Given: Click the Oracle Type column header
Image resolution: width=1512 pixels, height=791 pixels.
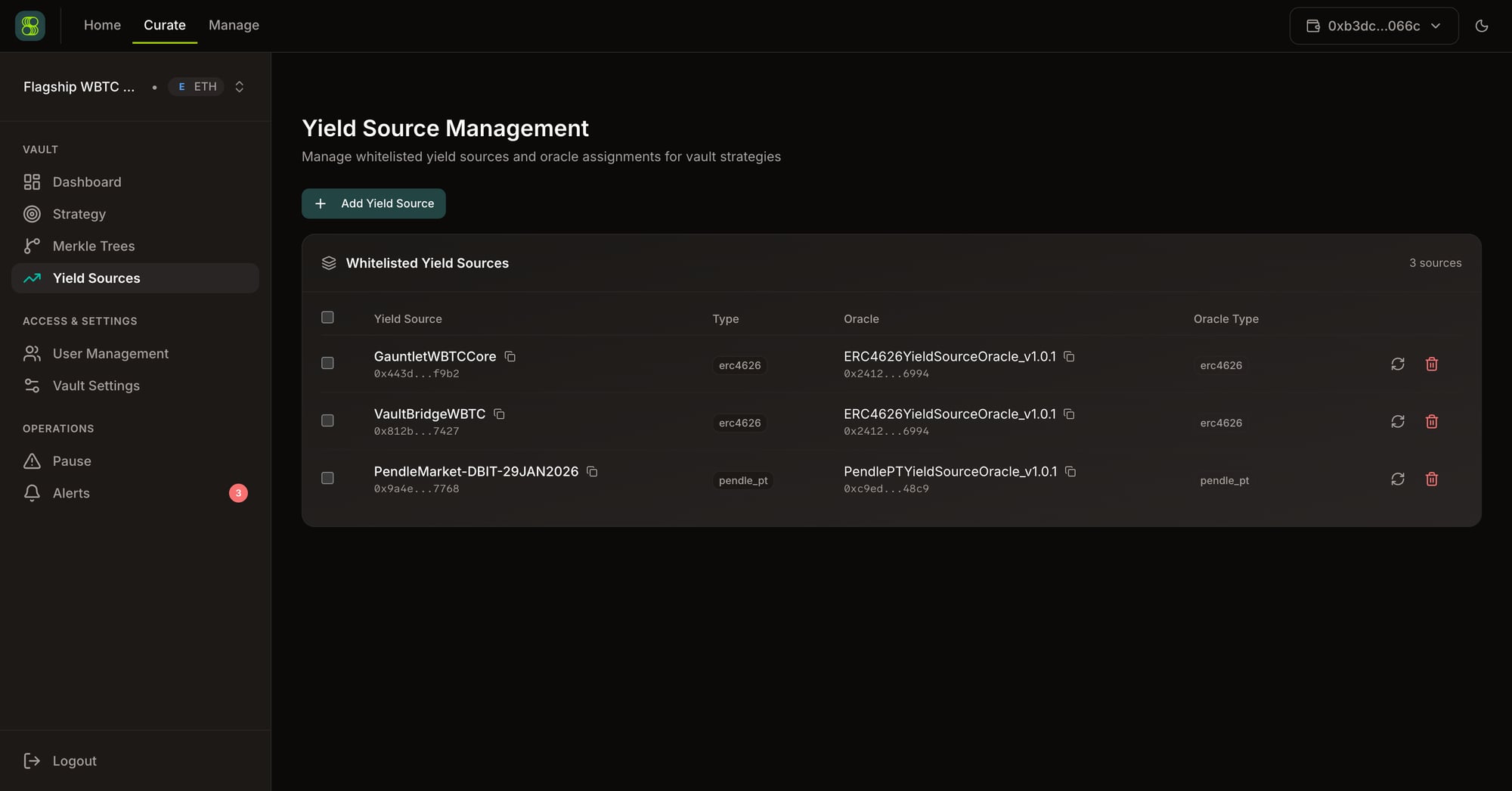Looking at the screenshot, I should pos(1225,319).
